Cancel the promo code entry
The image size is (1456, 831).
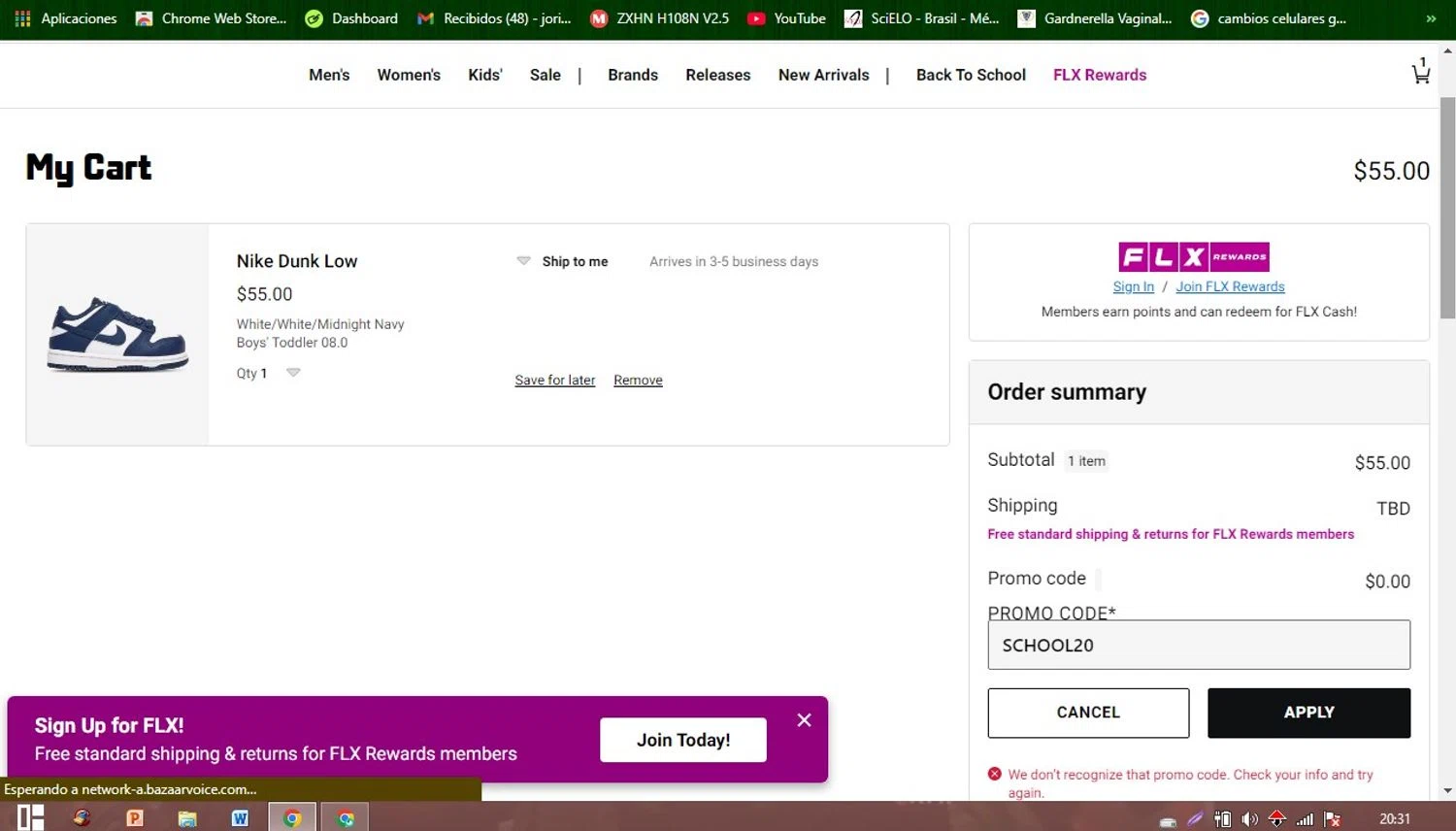1088,713
